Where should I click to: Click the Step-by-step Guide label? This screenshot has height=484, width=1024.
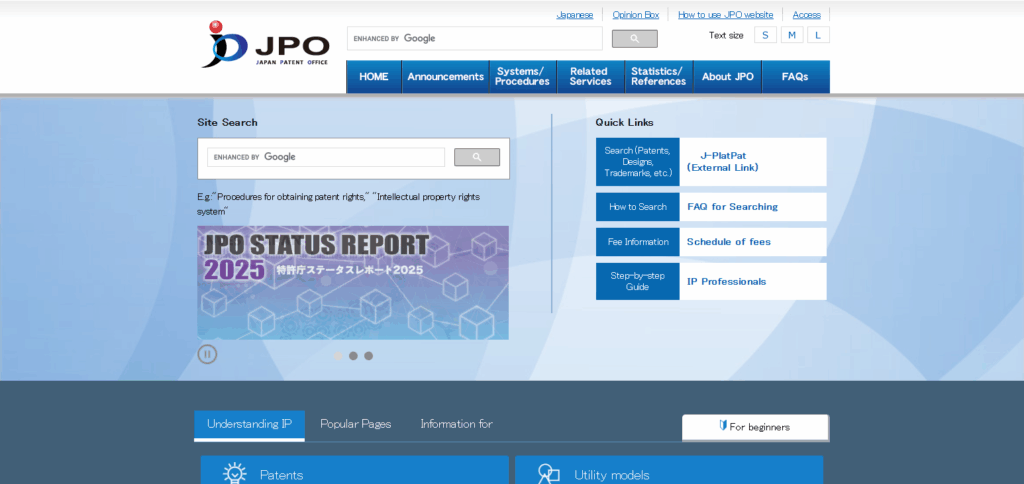tap(637, 282)
